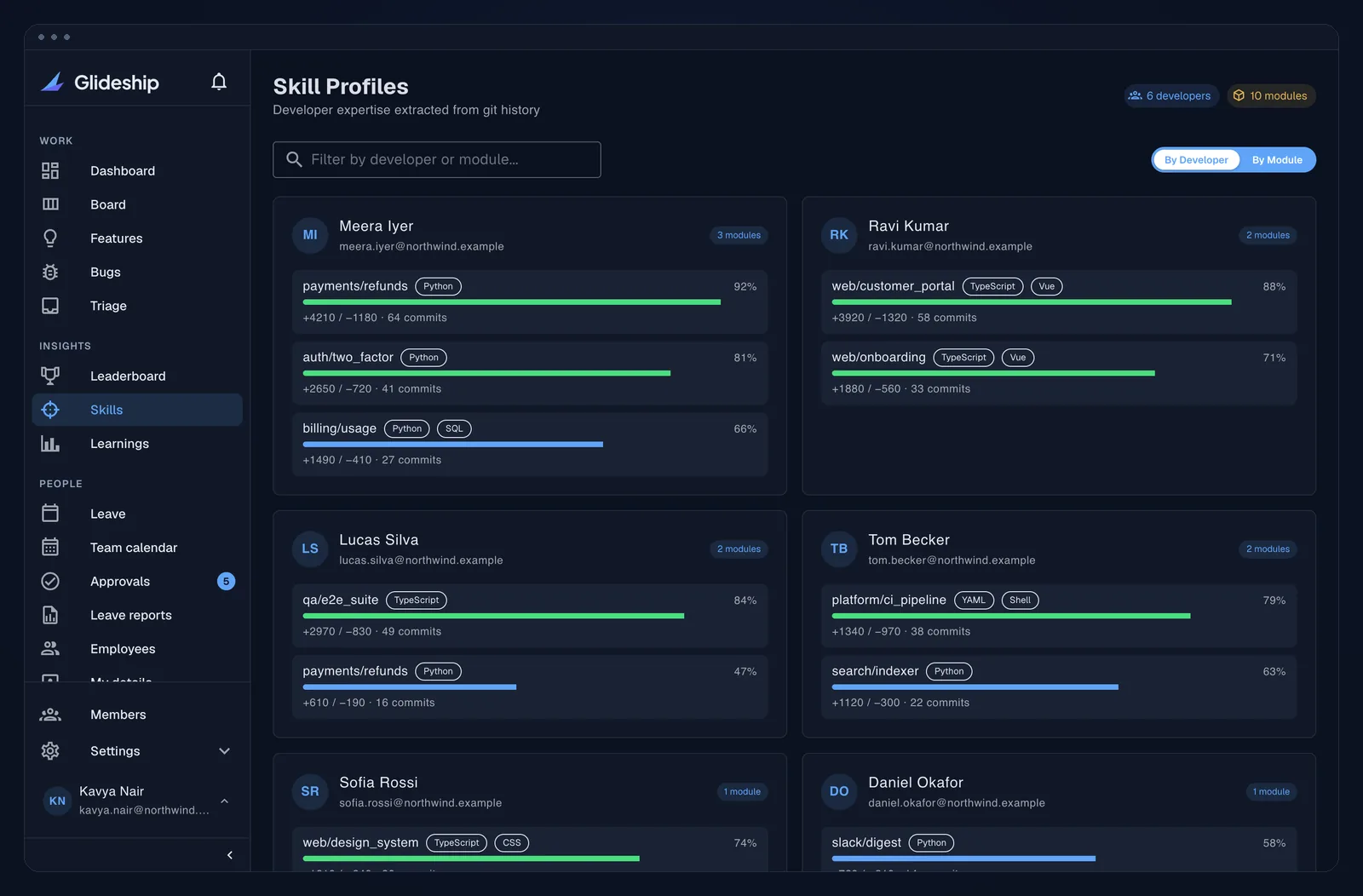Switch view to By Module
1363x896 pixels.
pyautogui.click(x=1277, y=160)
